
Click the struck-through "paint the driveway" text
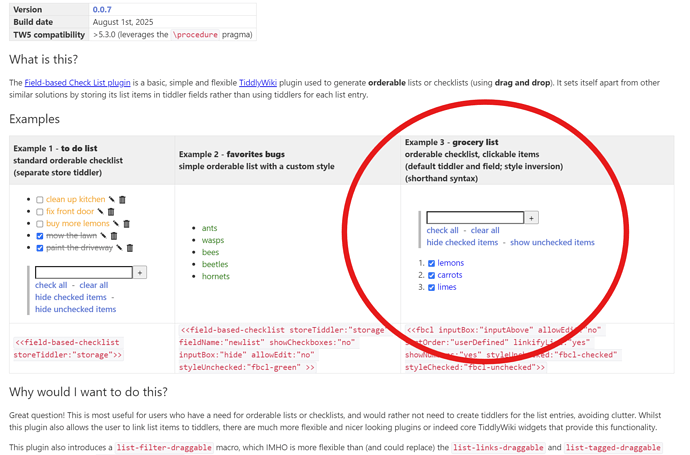click(x=80, y=248)
